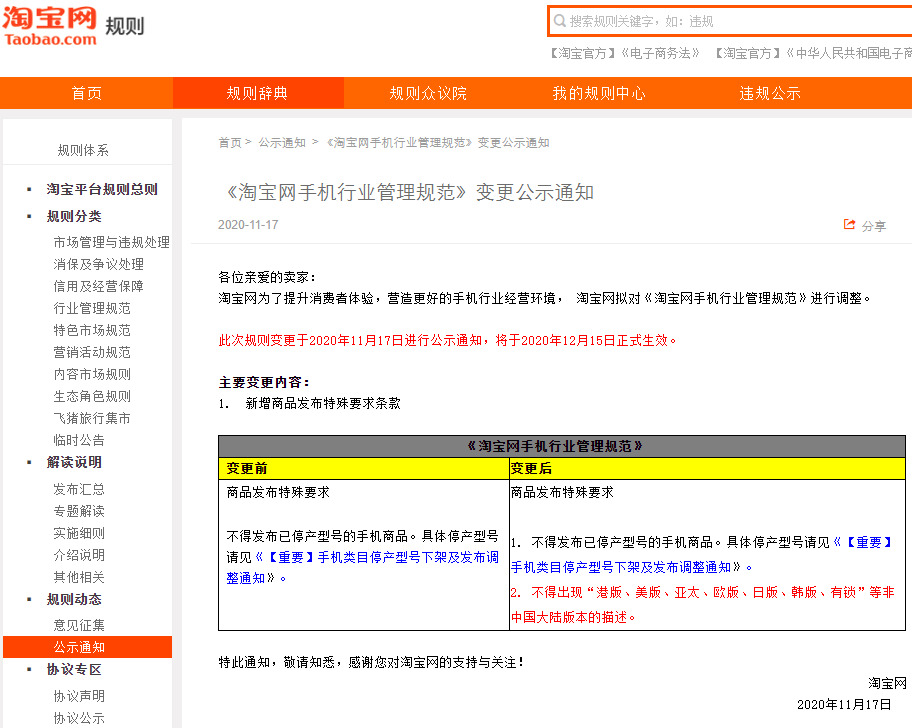Click the red 港版、美版 restriction clause
The width and height of the screenshot is (912, 728).
[x=703, y=605]
